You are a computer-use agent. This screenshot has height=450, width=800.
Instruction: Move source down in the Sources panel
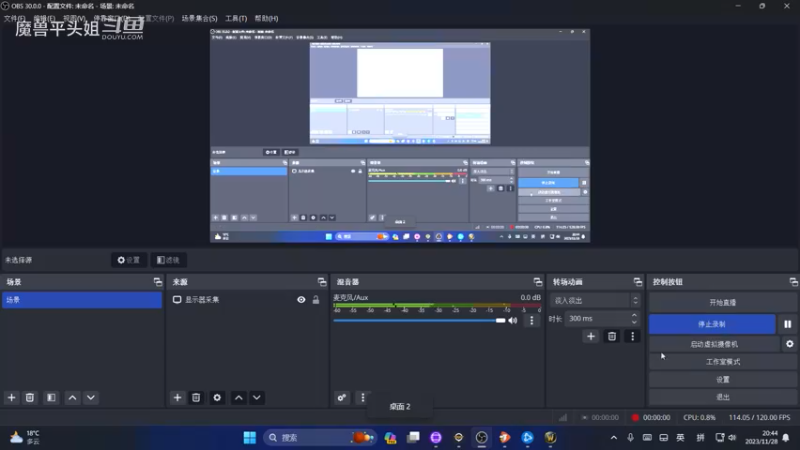tap(257, 397)
